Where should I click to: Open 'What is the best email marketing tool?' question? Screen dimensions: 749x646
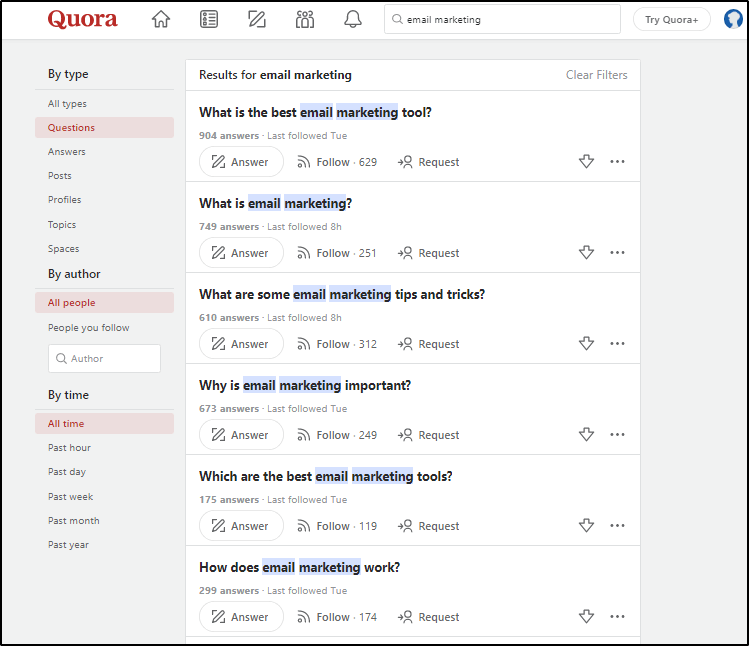315,112
